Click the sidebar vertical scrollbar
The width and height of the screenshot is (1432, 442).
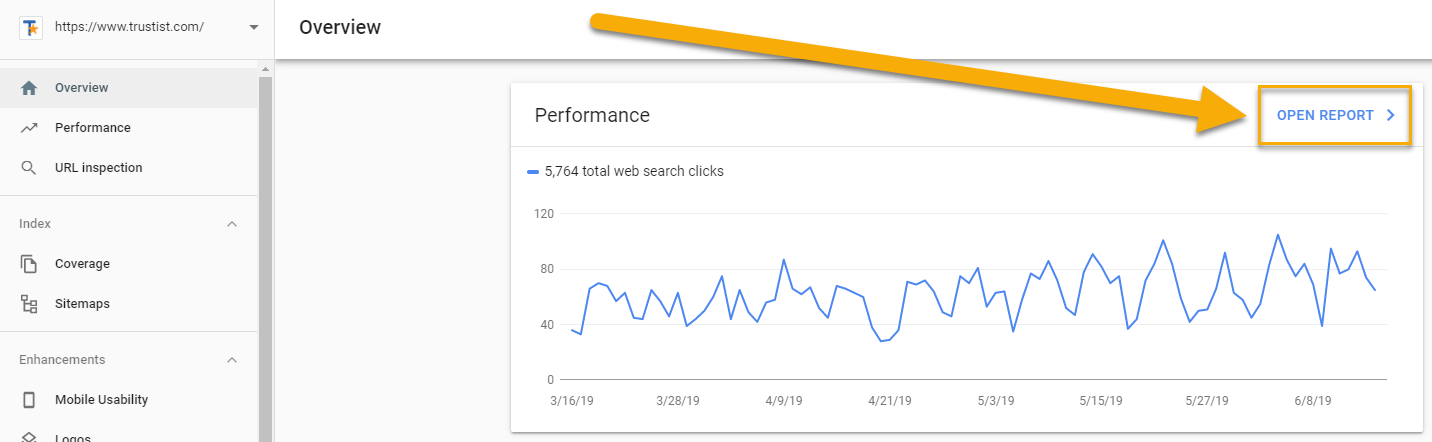click(x=265, y=250)
